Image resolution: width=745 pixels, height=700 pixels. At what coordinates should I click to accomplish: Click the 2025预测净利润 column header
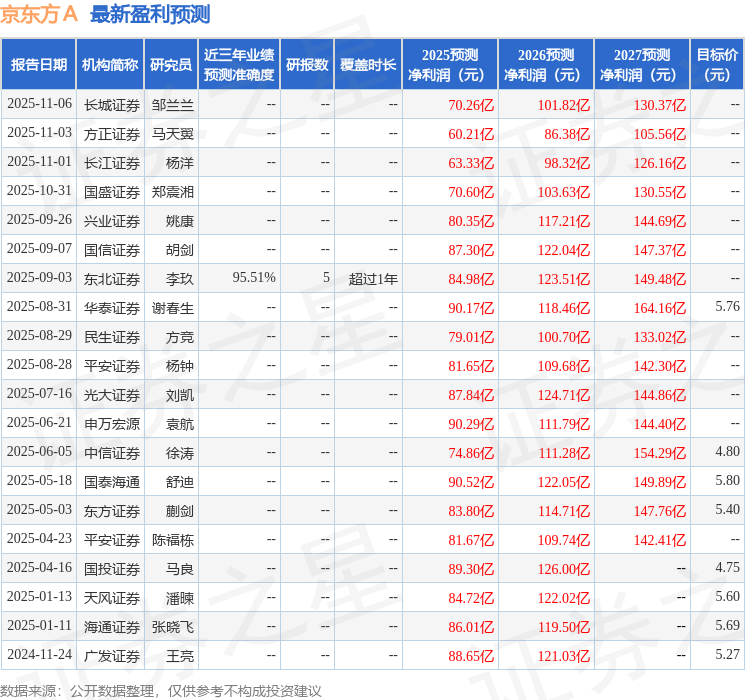pos(449,64)
